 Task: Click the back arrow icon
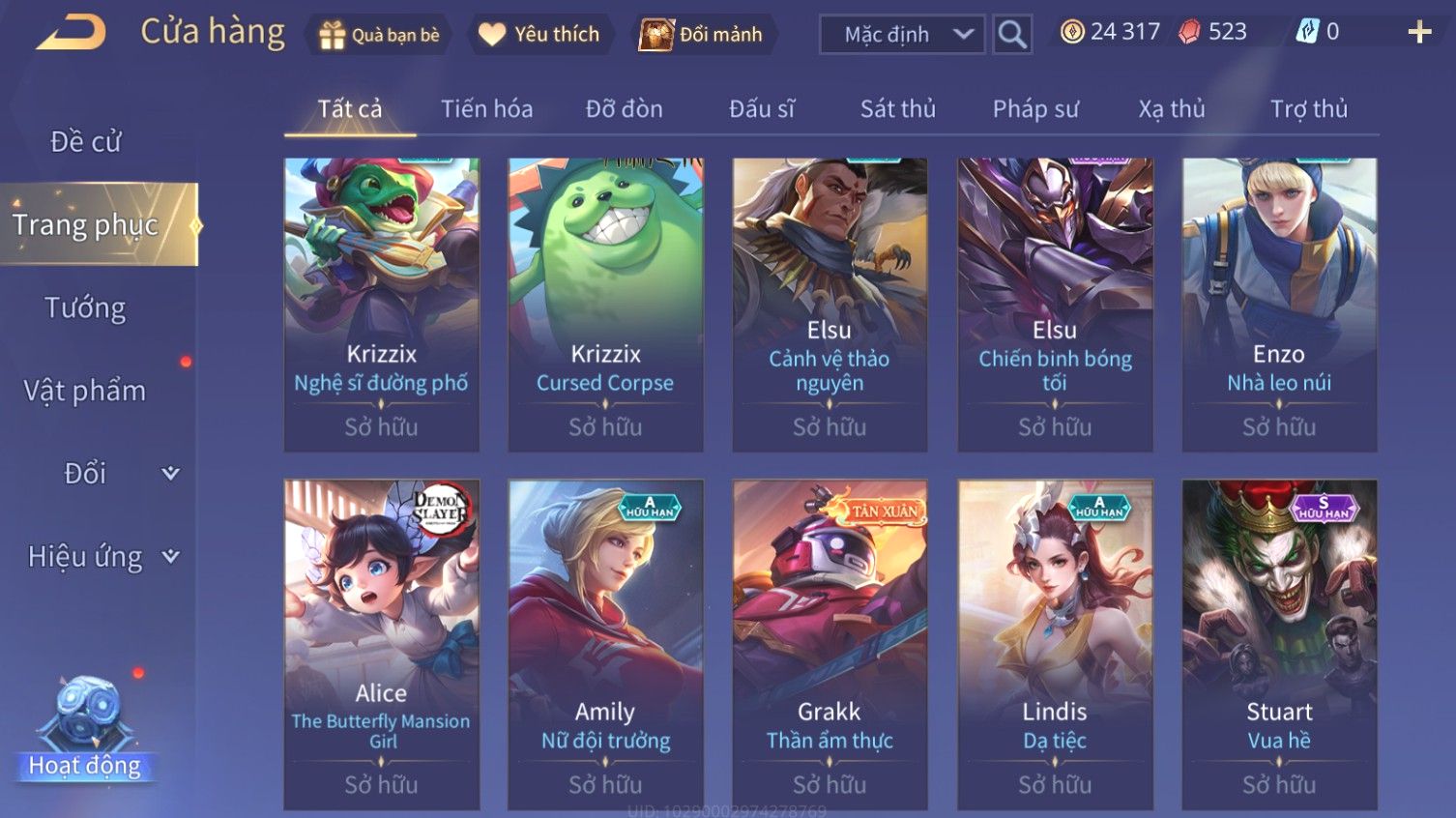tap(71, 33)
